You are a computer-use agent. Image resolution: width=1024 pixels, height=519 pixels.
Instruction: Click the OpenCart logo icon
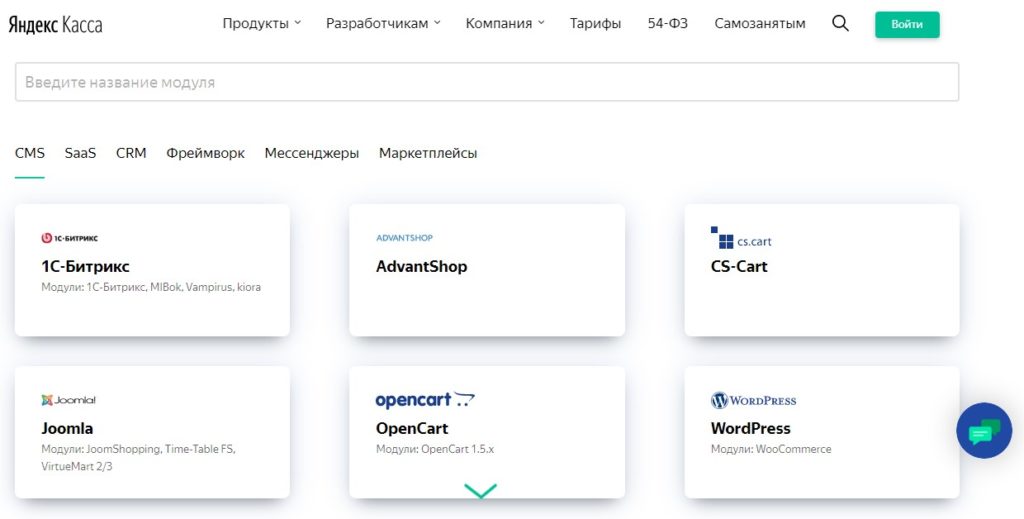(425, 400)
